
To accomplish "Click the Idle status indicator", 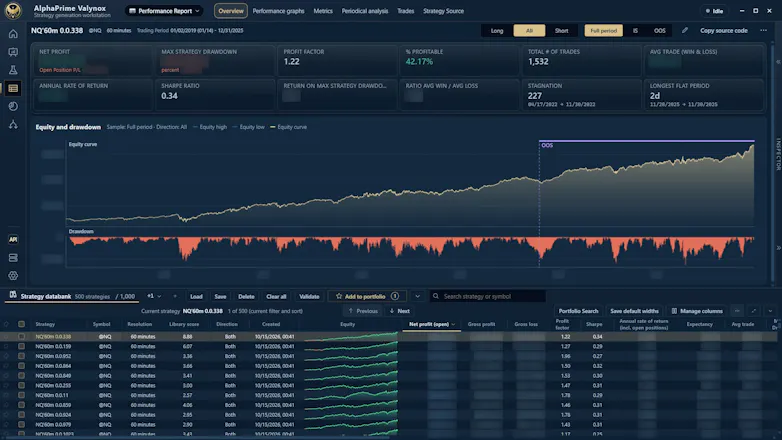I will pyautogui.click(x=714, y=11).
